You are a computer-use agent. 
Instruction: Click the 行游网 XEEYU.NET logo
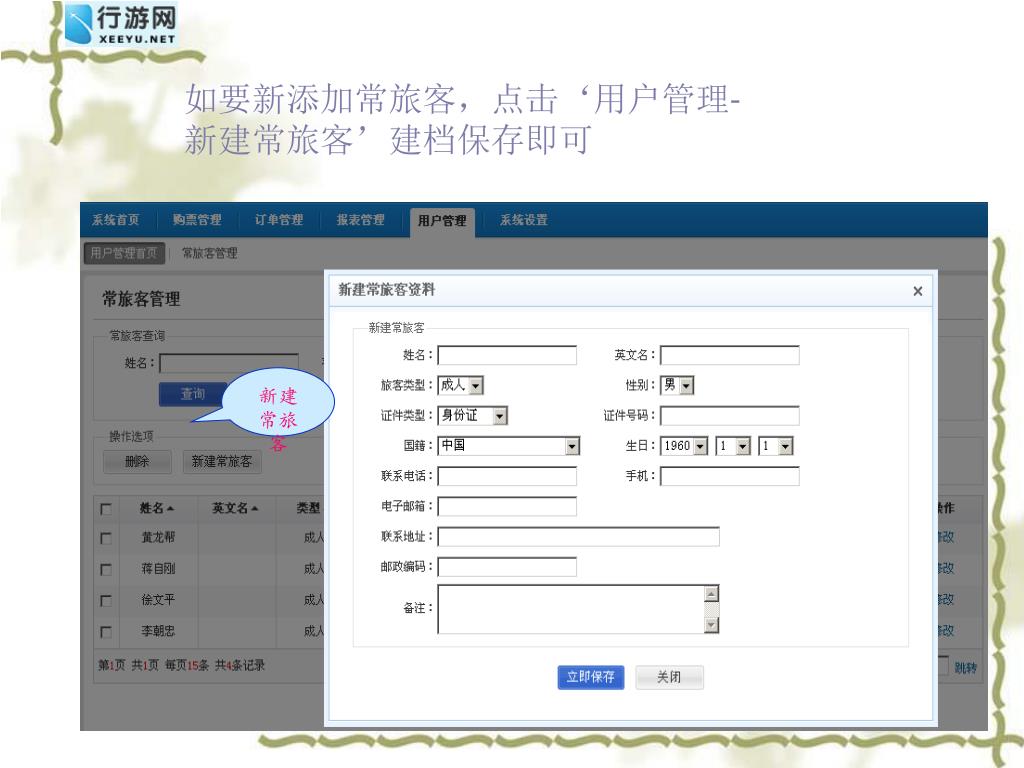click(121, 24)
